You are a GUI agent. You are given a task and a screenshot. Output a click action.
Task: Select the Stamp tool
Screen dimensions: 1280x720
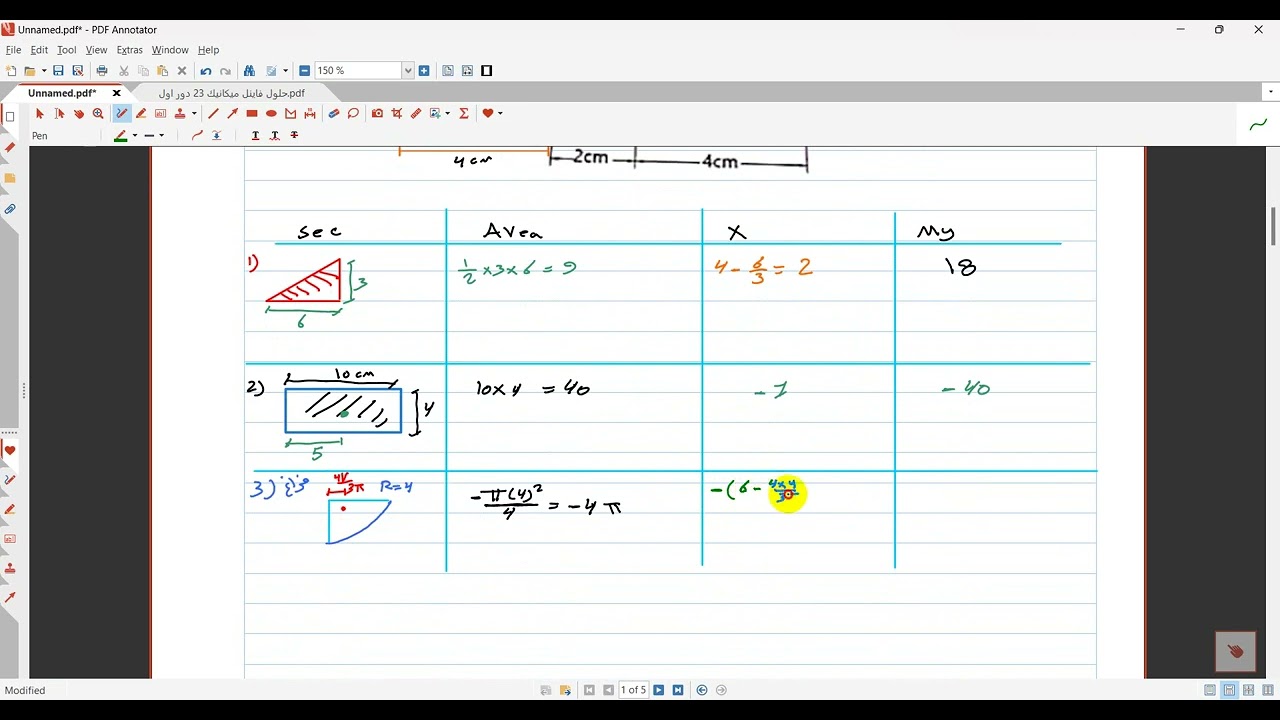(x=180, y=113)
